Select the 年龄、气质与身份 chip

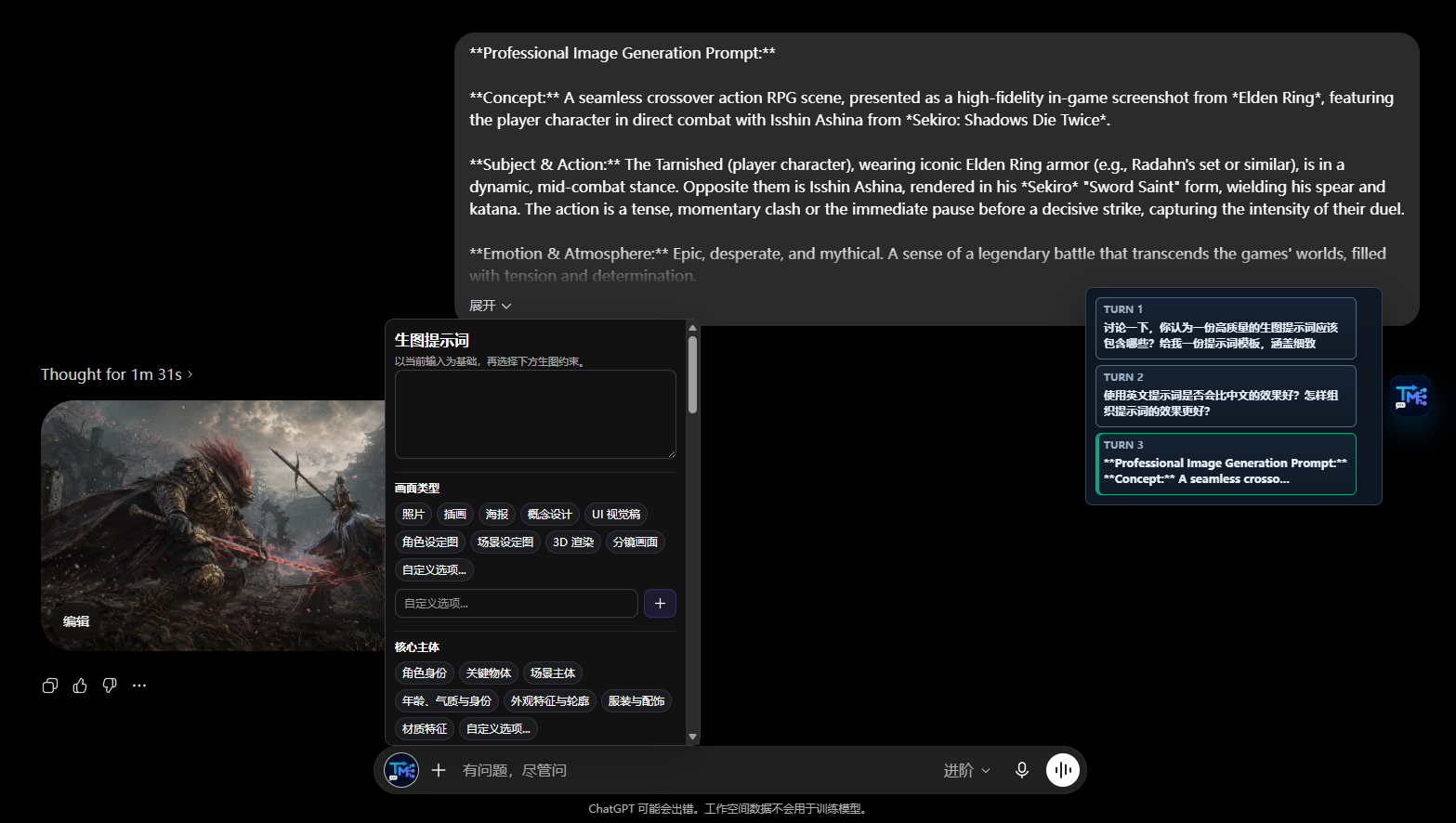(x=447, y=701)
